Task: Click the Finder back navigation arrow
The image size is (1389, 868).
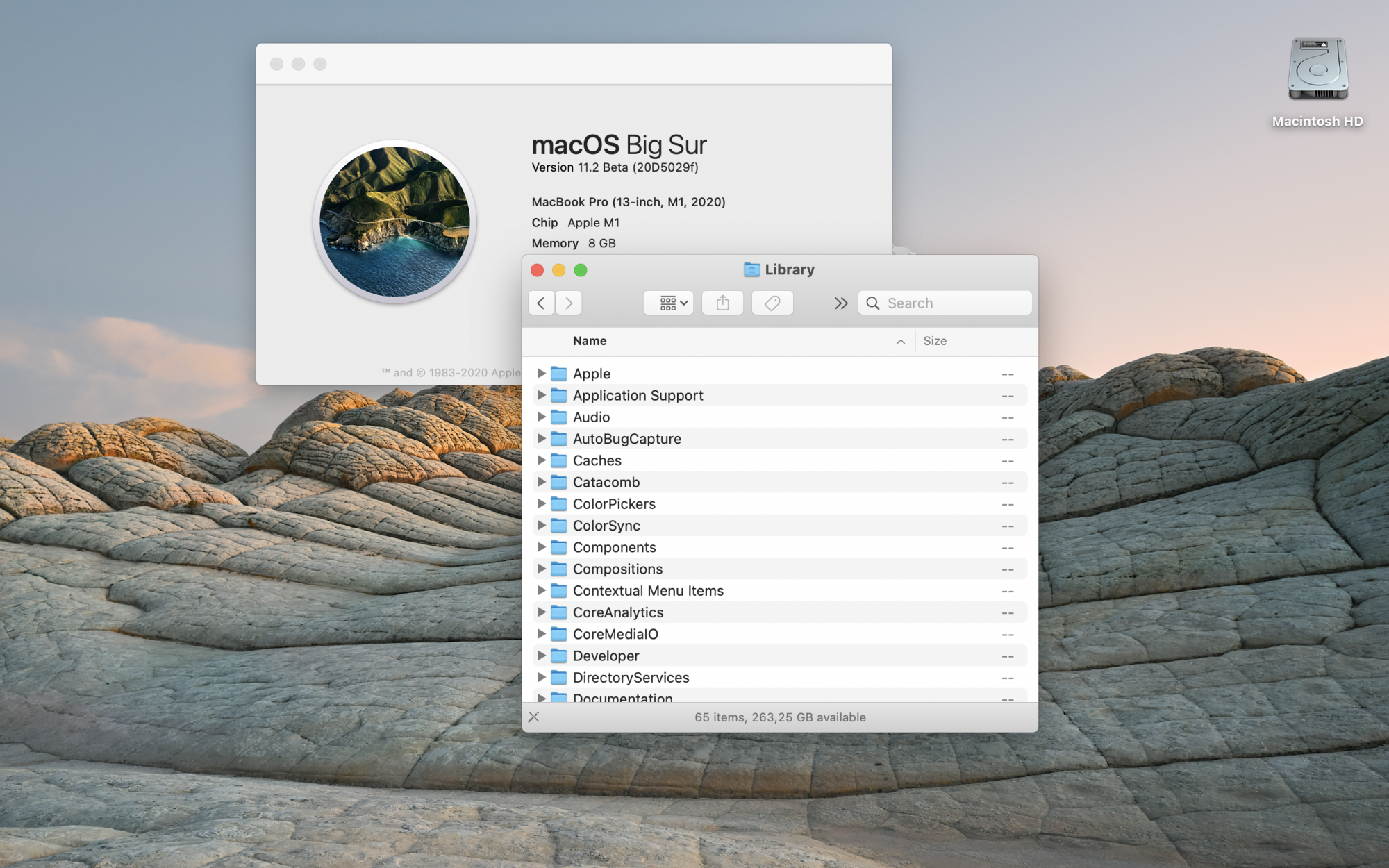Action: coord(541,303)
